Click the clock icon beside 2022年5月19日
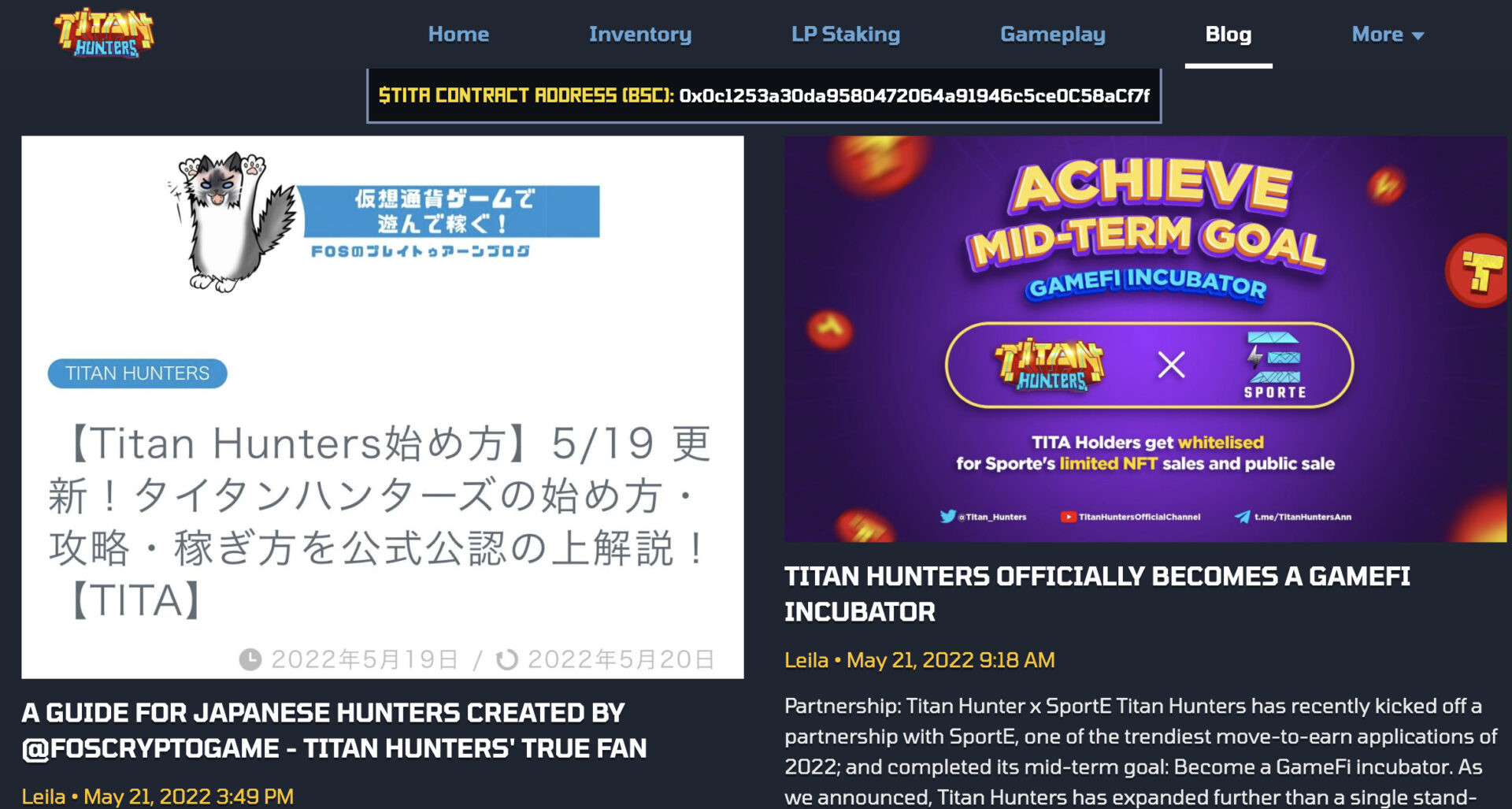 point(250,659)
